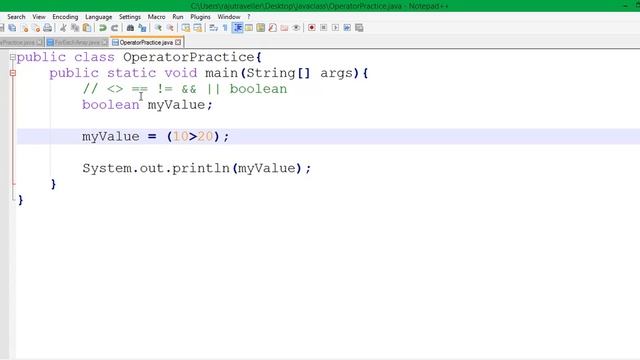Click main(String[] args) in method signature
The image size is (640, 360).
pos(282,73)
